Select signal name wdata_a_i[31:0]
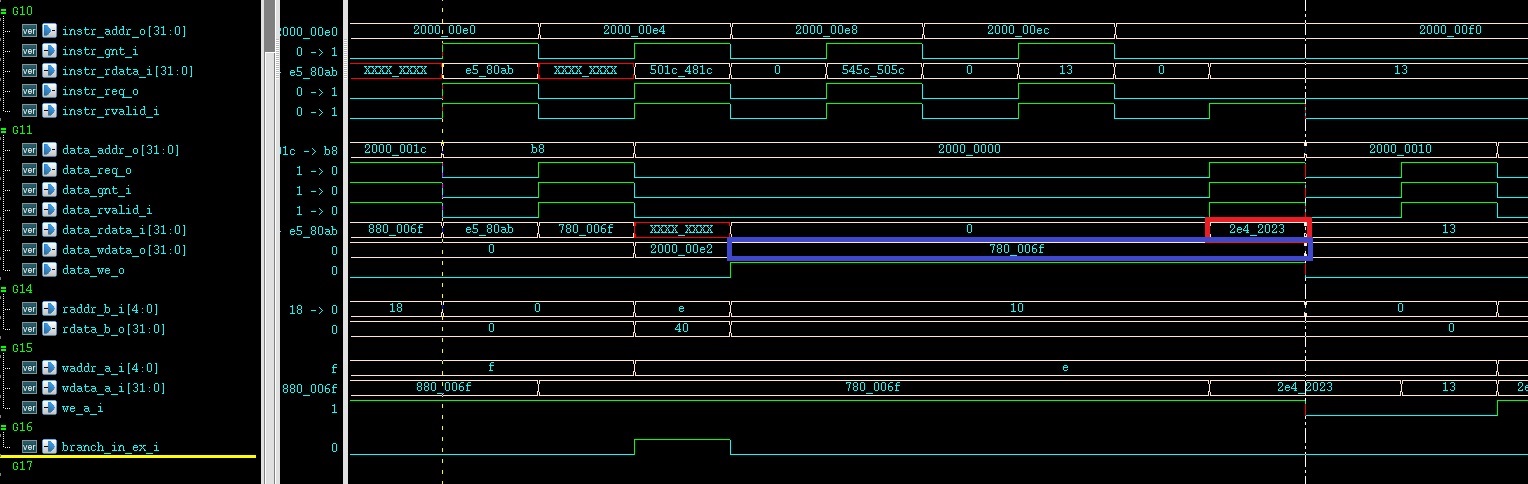Viewport: 1528px width, 484px height. 114,388
